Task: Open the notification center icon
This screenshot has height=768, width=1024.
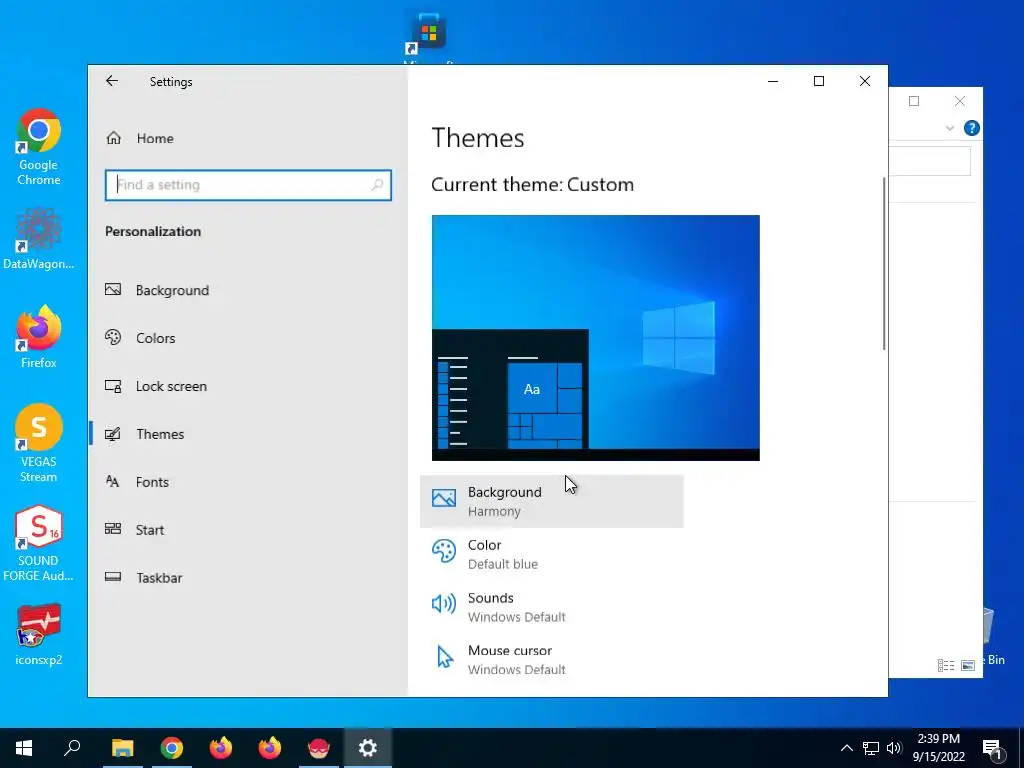Action: [x=992, y=749]
